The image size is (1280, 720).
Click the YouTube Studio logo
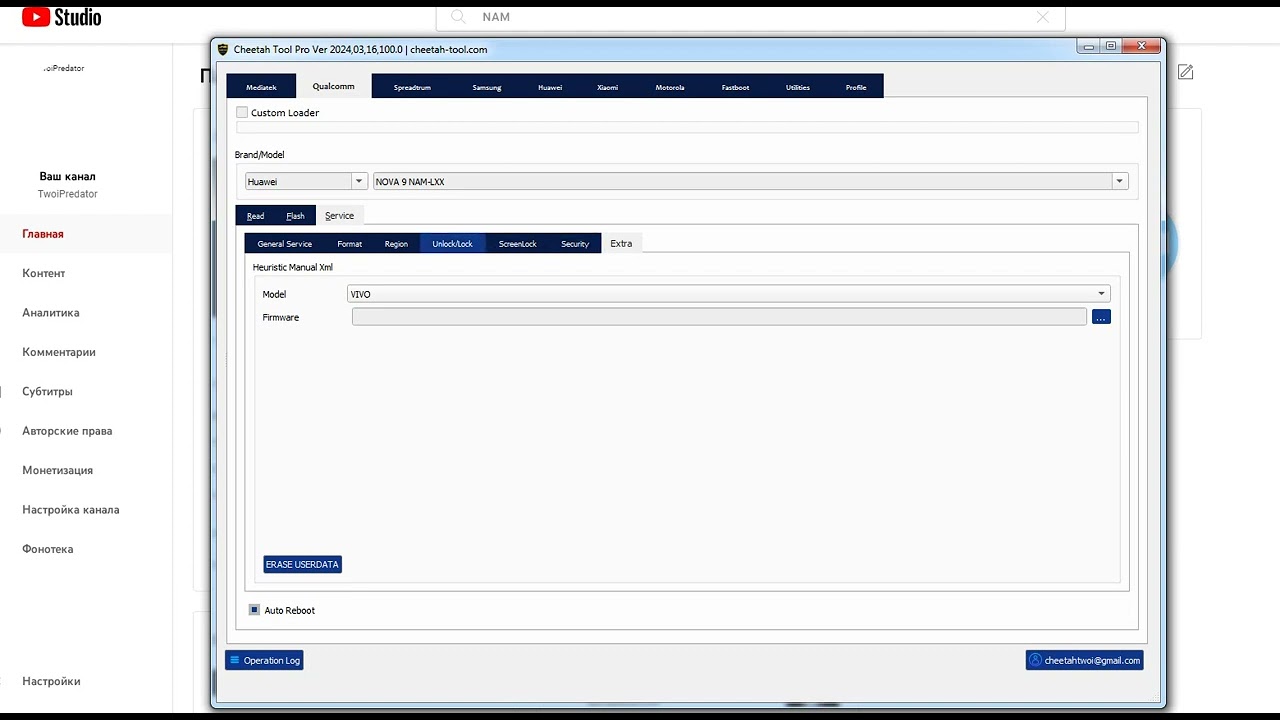(x=61, y=17)
